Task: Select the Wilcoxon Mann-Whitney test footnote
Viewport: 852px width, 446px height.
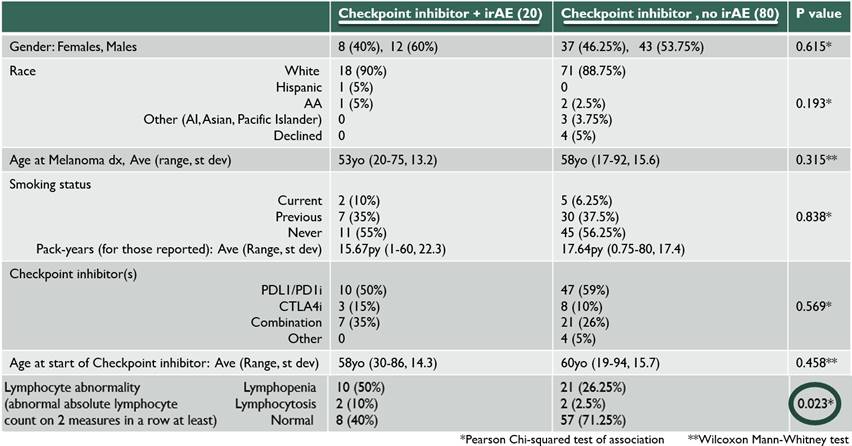Action: click(x=763, y=438)
